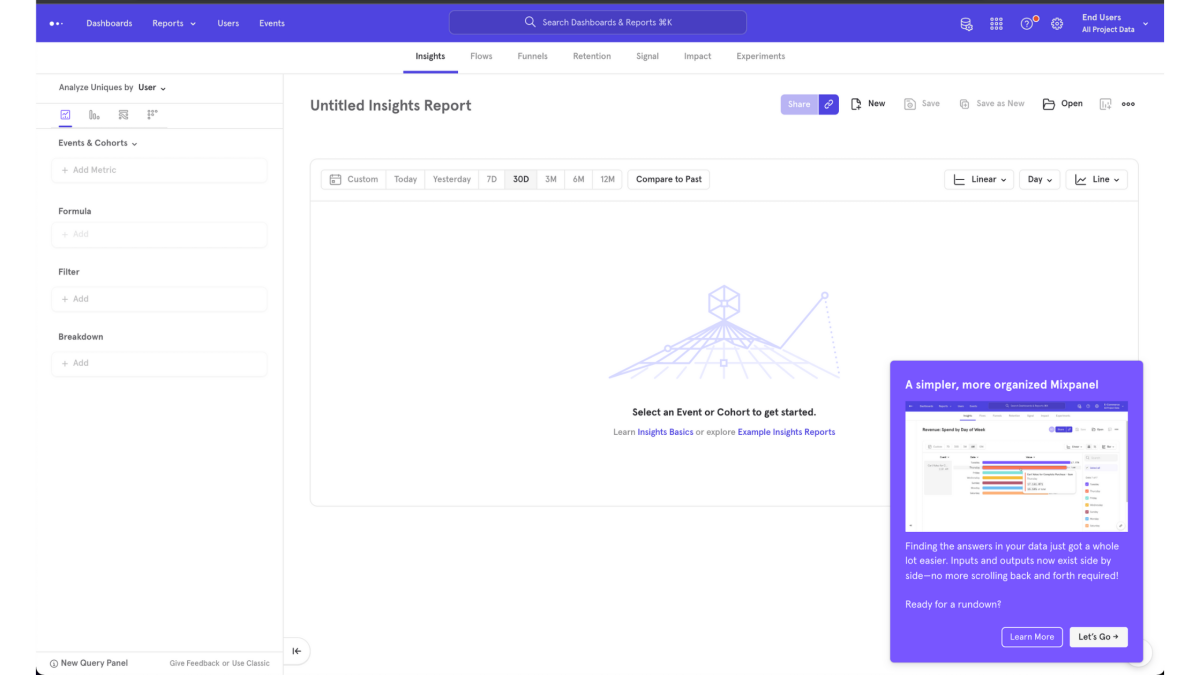
Task: Select the 7D date range
Action: (x=491, y=179)
